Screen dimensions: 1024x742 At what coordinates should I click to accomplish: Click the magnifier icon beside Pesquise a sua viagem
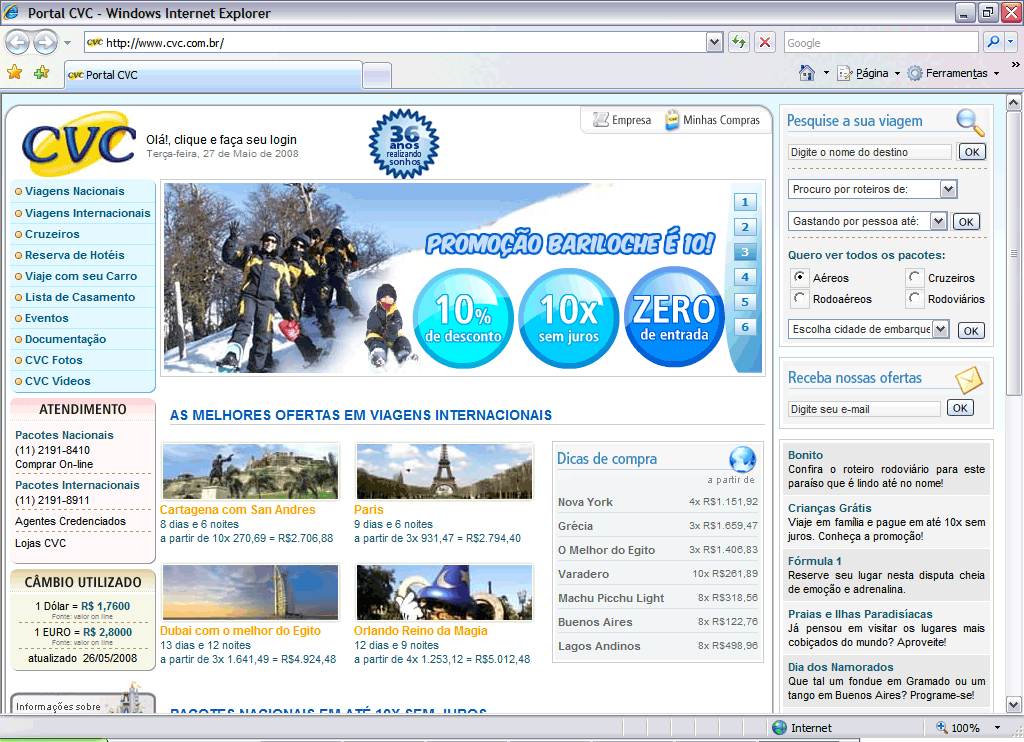970,121
